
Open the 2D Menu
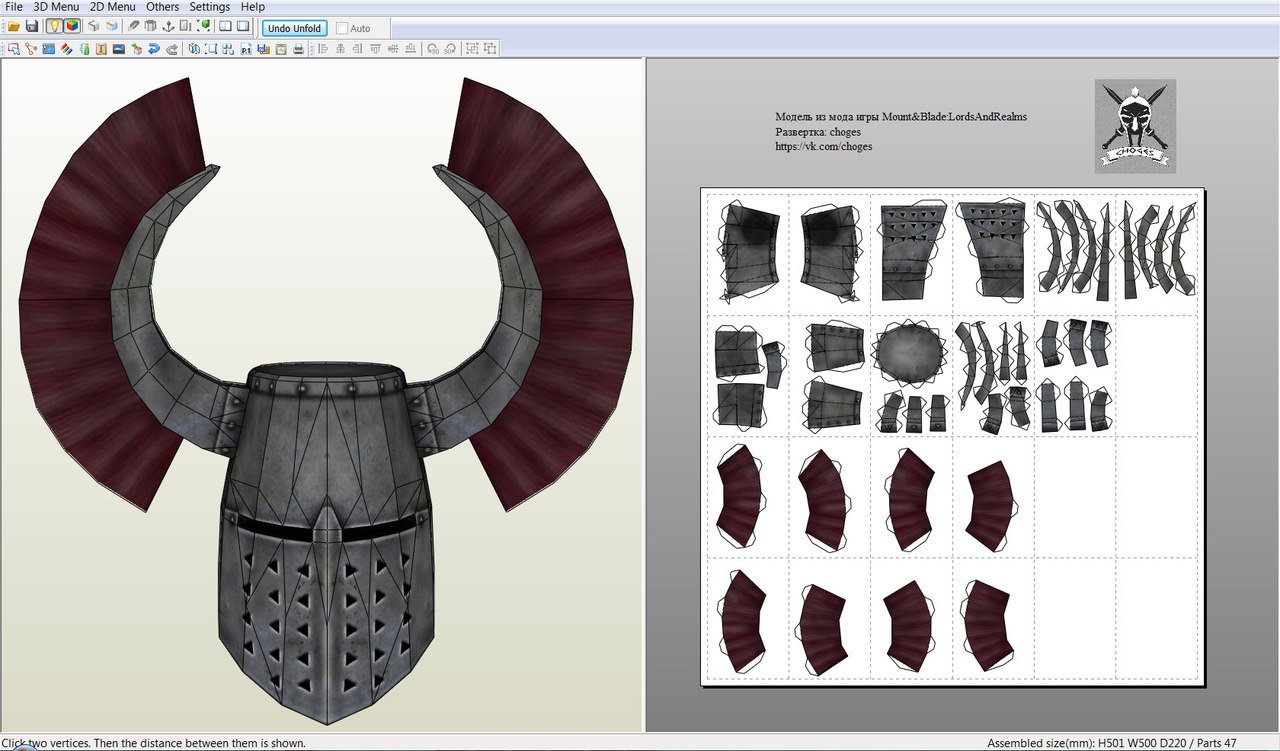point(112,7)
